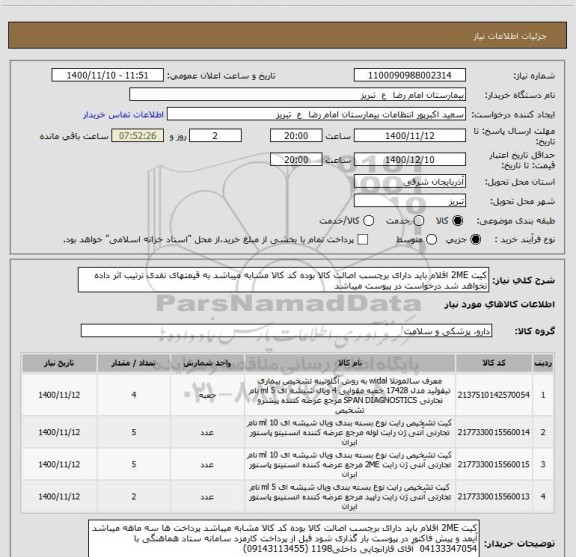Click the widal Salmonella product name cell
Image resolution: width=576 pixels, height=557 pixels.
click(349, 395)
